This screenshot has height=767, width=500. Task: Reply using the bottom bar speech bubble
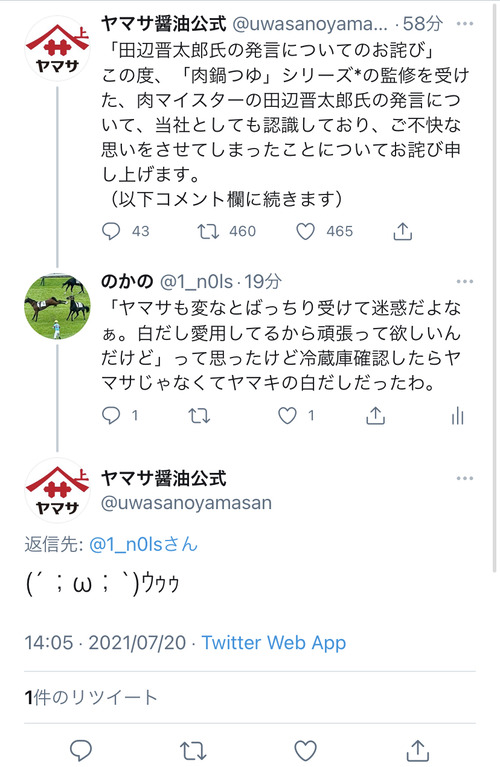click(81, 750)
